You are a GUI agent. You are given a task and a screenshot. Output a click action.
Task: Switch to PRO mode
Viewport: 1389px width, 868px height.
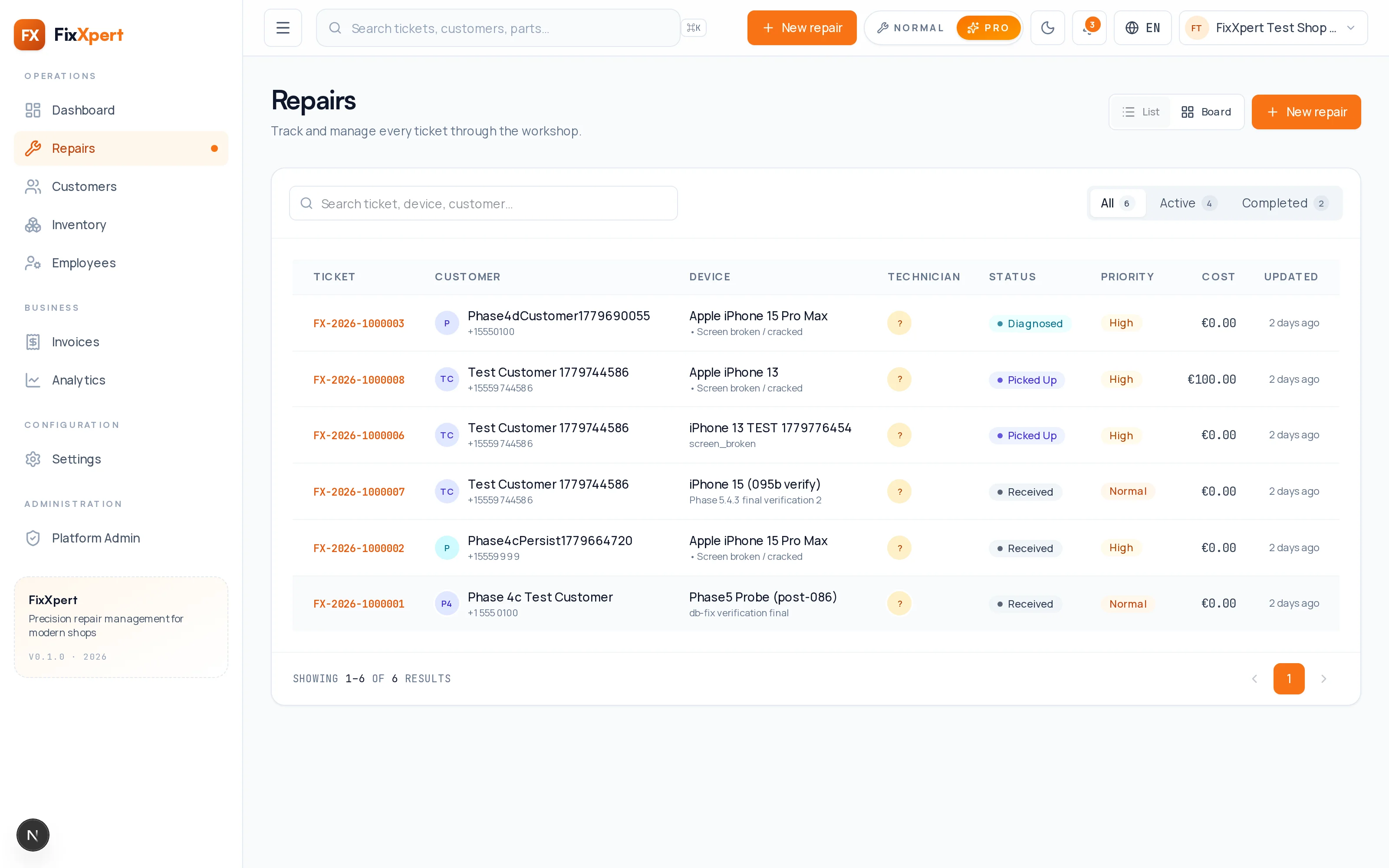point(988,27)
